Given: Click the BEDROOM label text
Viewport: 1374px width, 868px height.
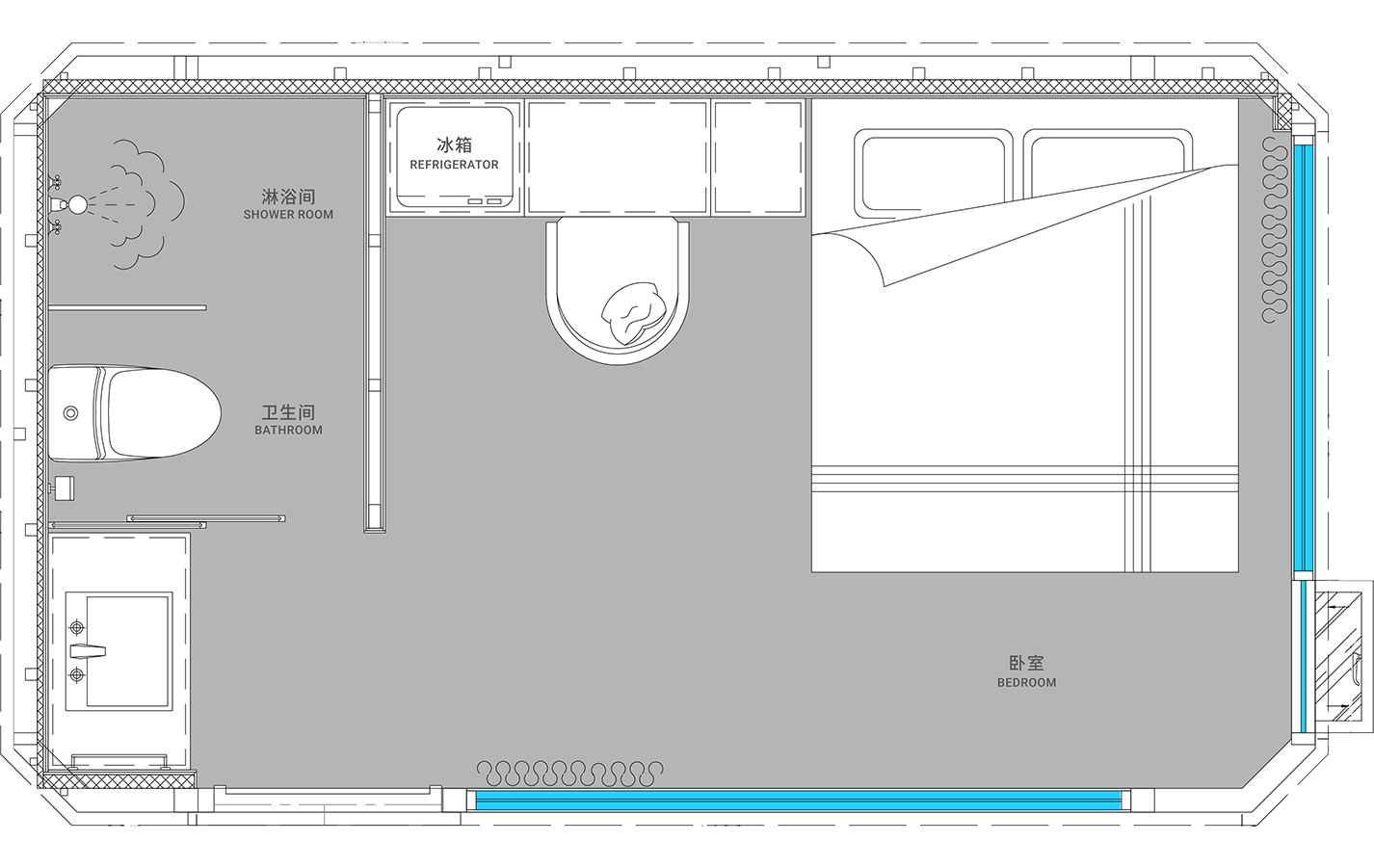Looking at the screenshot, I should pyautogui.click(x=1026, y=682).
